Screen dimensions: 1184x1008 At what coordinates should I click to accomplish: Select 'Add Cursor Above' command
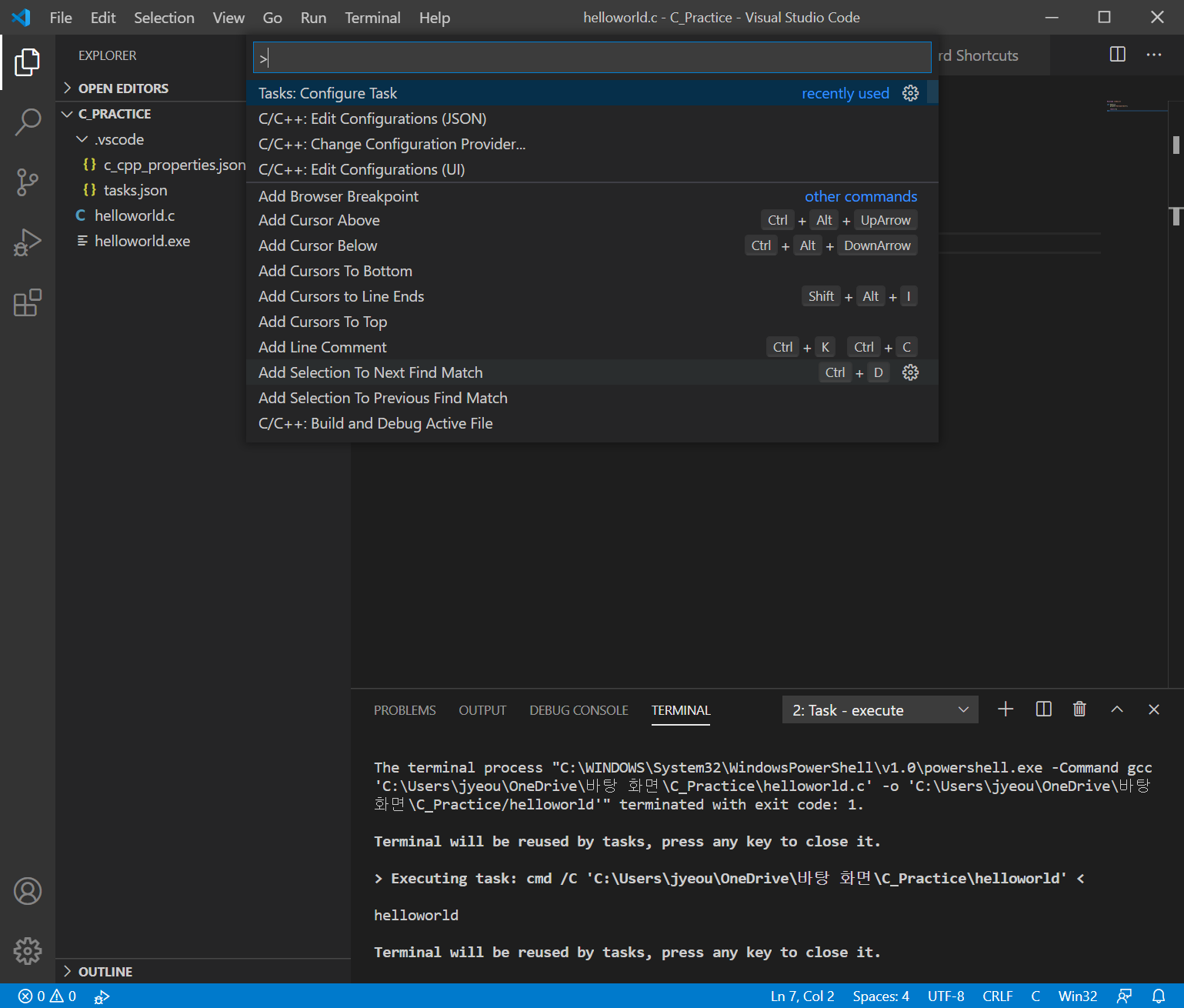[x=592, y=220]
